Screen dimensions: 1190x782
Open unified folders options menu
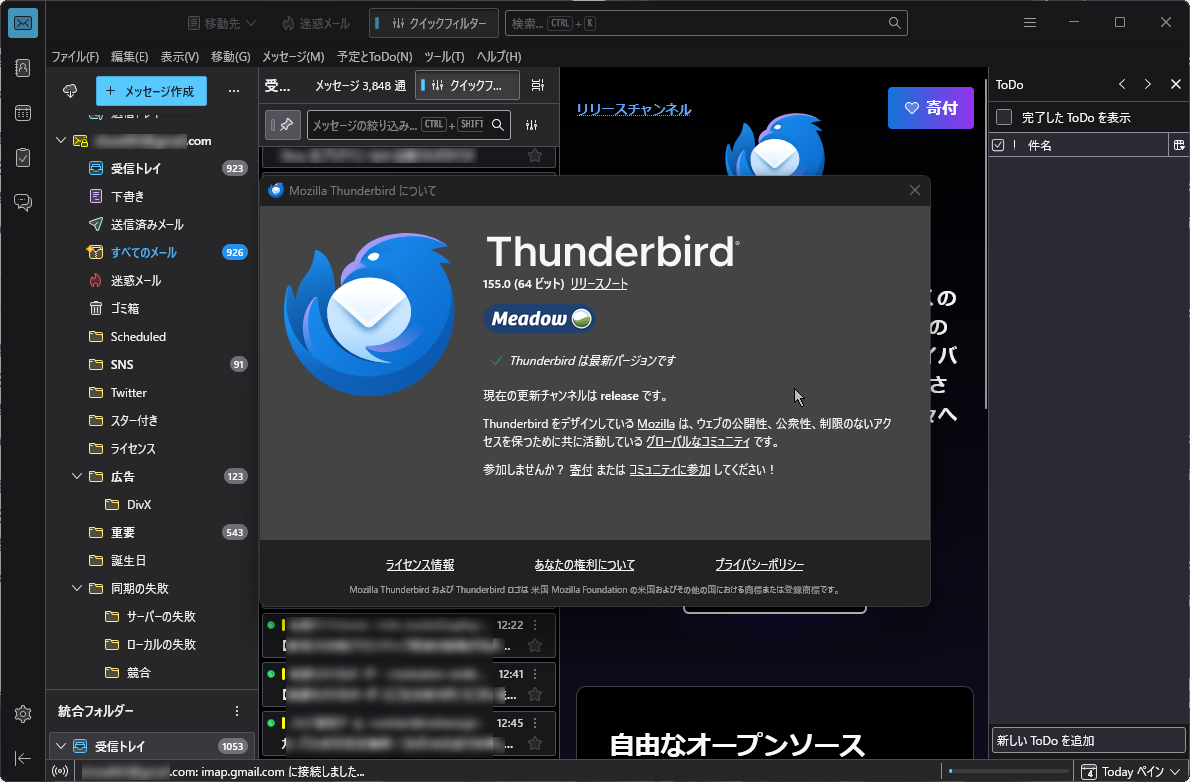237,711
